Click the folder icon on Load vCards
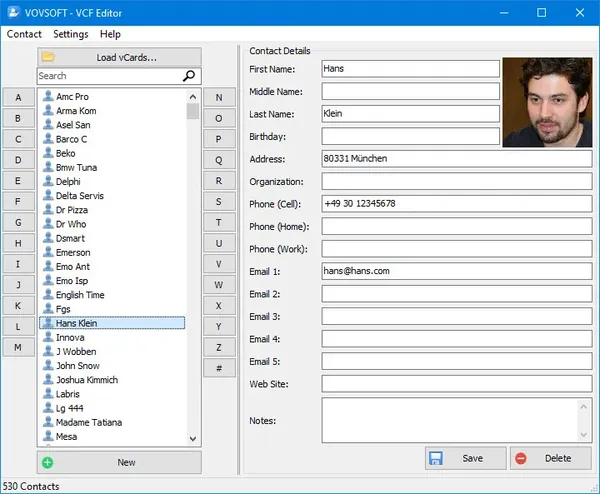Screen dimensions: 600x494 (48, 57)
